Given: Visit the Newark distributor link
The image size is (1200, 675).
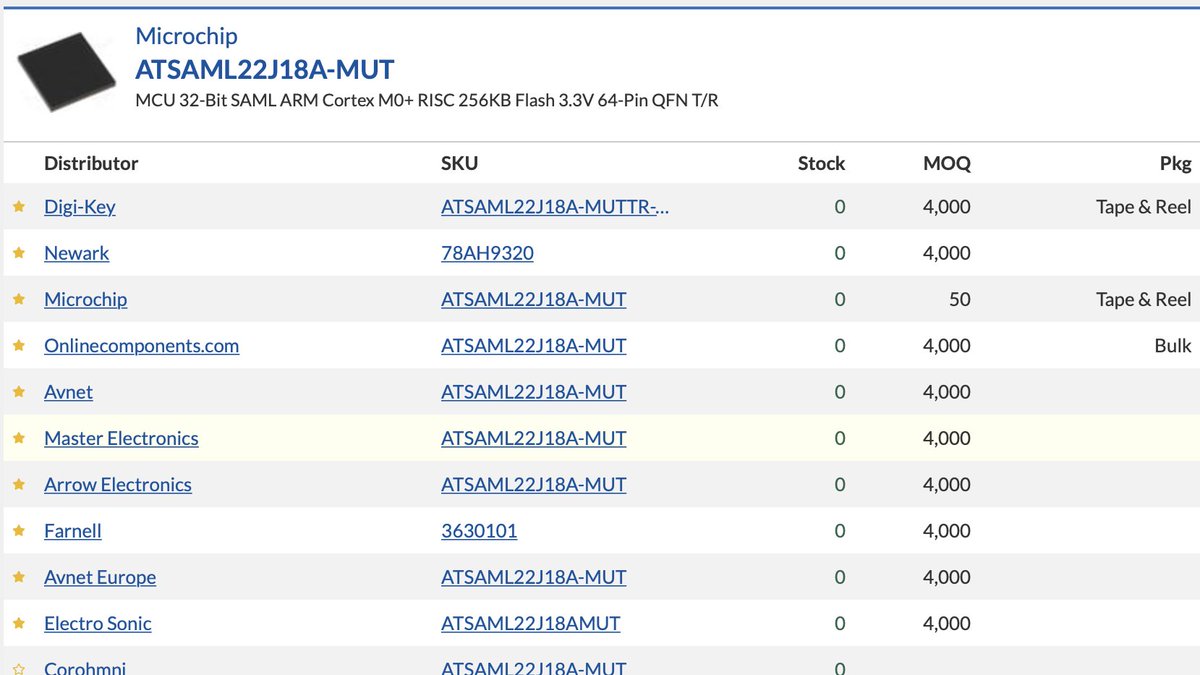Looking at the screenshot, I should (x=77, y=253).
